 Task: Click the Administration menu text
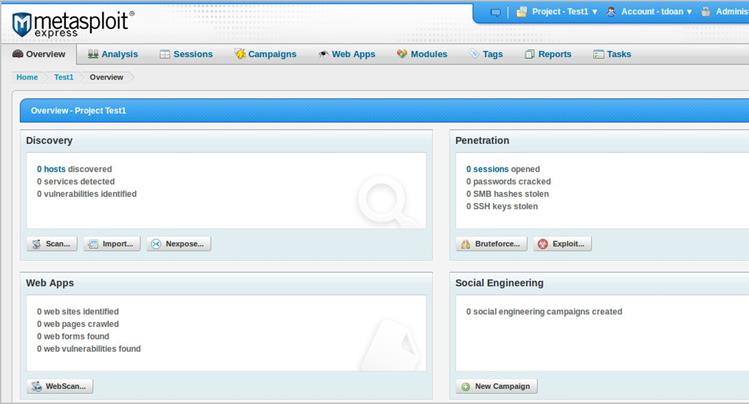coord(732,11)
